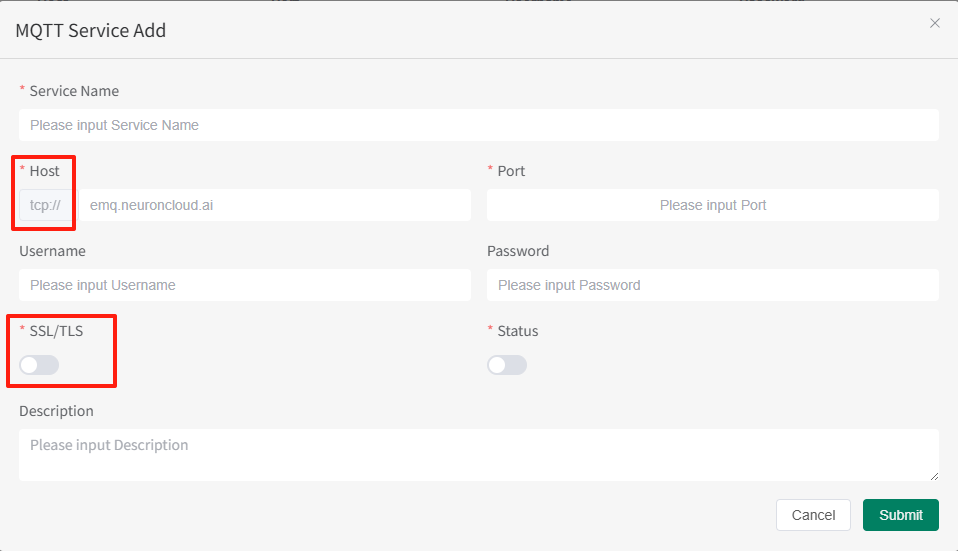Image resolution: width=958 pixels, height=551 pixels.
Task: Click inside the Description text area
Action: coord(478,454)
